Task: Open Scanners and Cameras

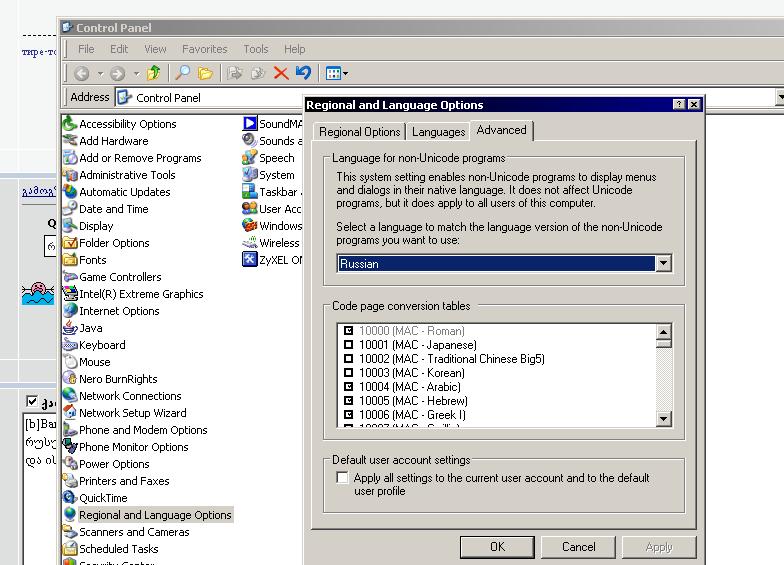Action: pyautogui.click(x=126, y=532)
